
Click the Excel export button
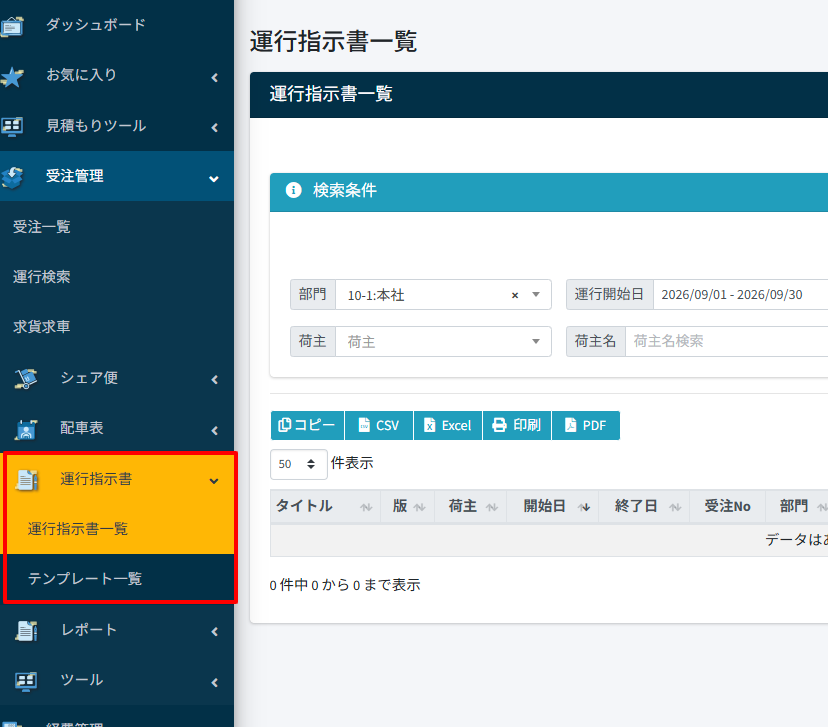pos(448,425)
